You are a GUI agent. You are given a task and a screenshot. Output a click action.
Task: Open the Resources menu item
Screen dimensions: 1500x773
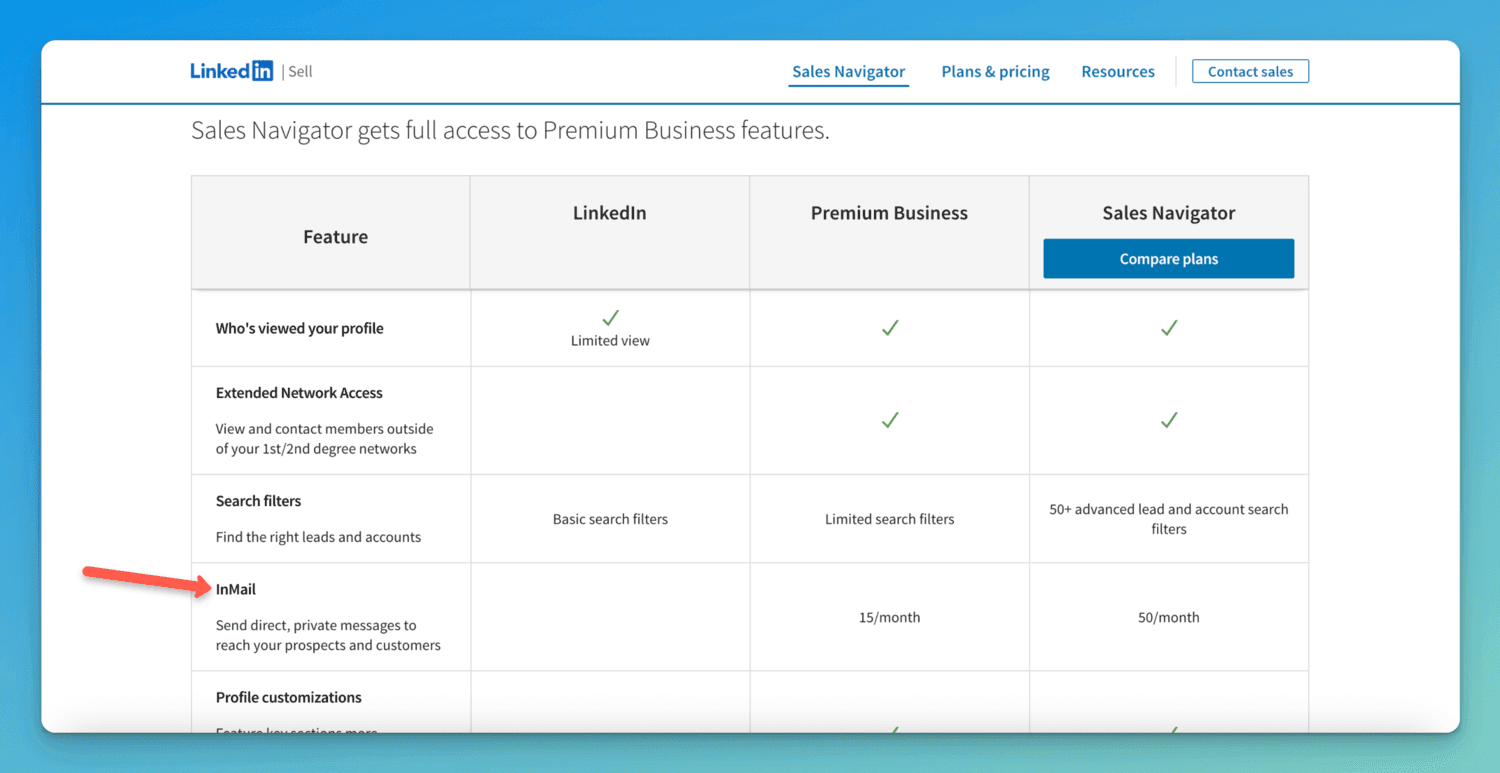(1118, 71)
